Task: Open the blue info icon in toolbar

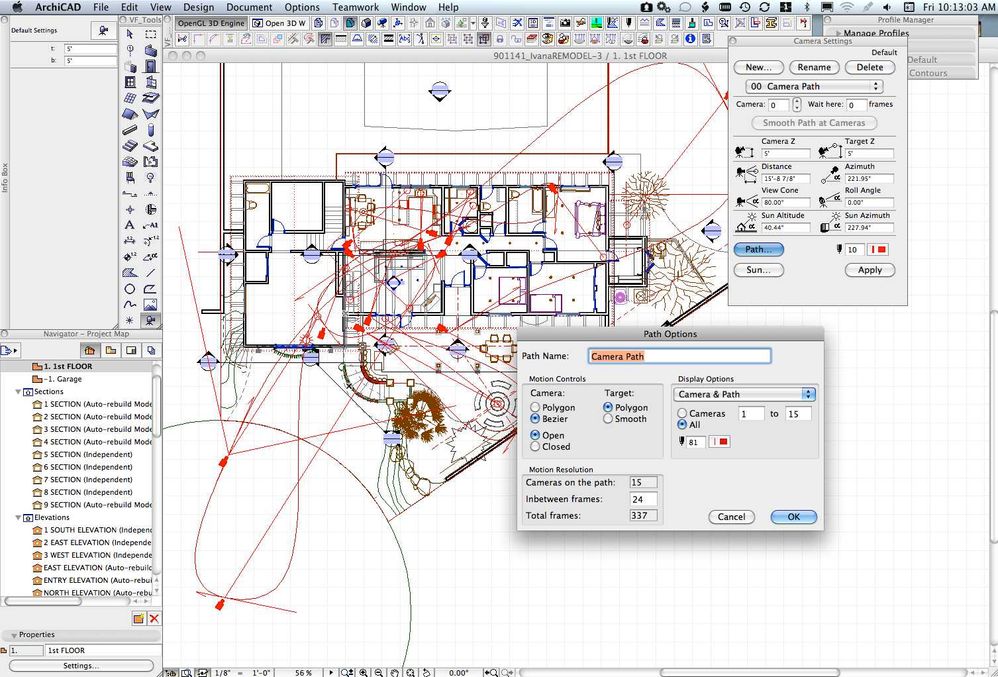Action: tap(691, 38)
